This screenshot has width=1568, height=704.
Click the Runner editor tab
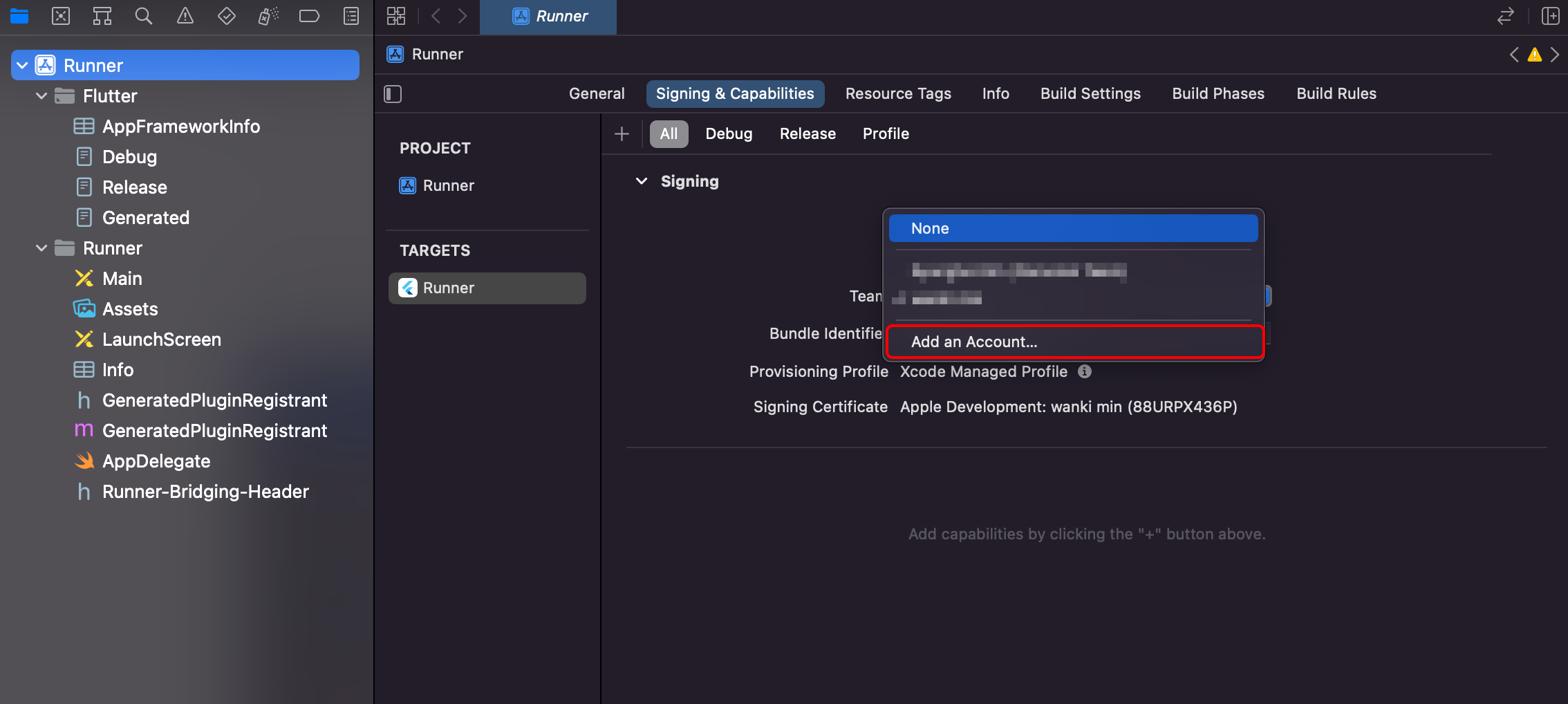point(548,17)
